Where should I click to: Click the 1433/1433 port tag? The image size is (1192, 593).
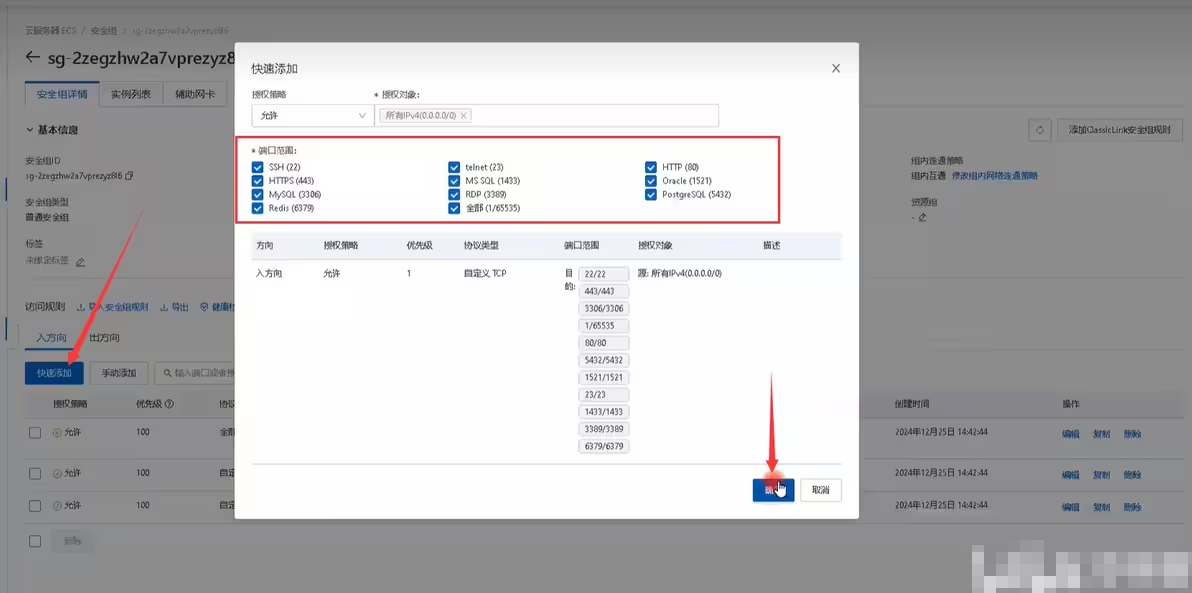coord(604,412)
